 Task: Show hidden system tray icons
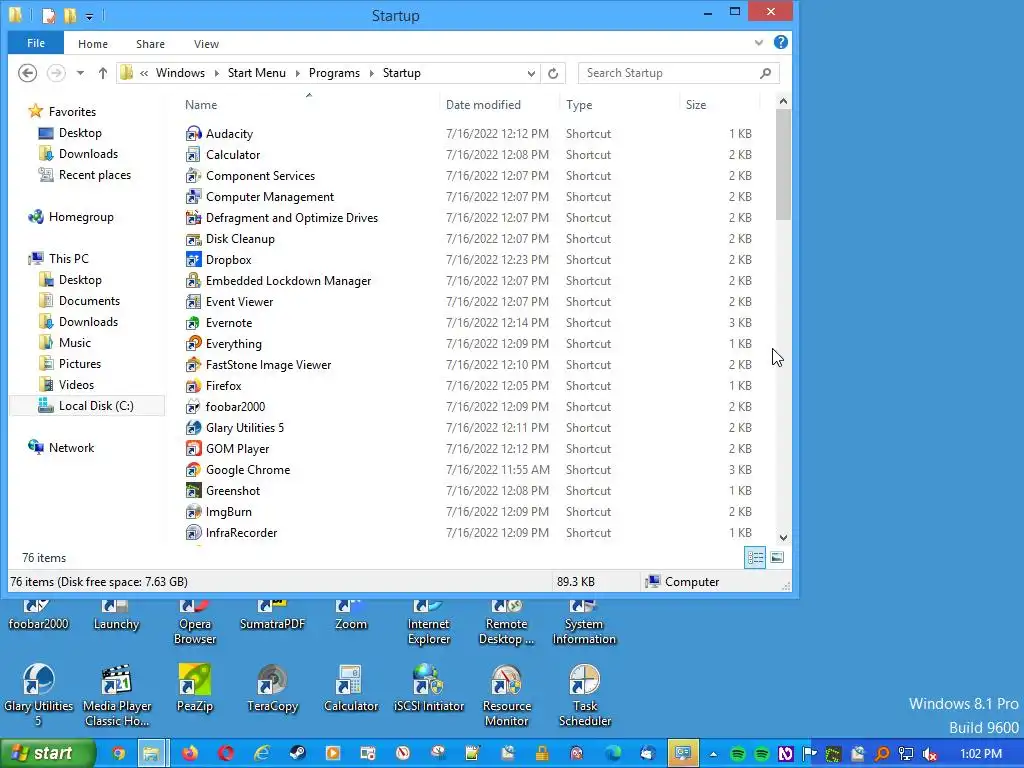(713, 754)
